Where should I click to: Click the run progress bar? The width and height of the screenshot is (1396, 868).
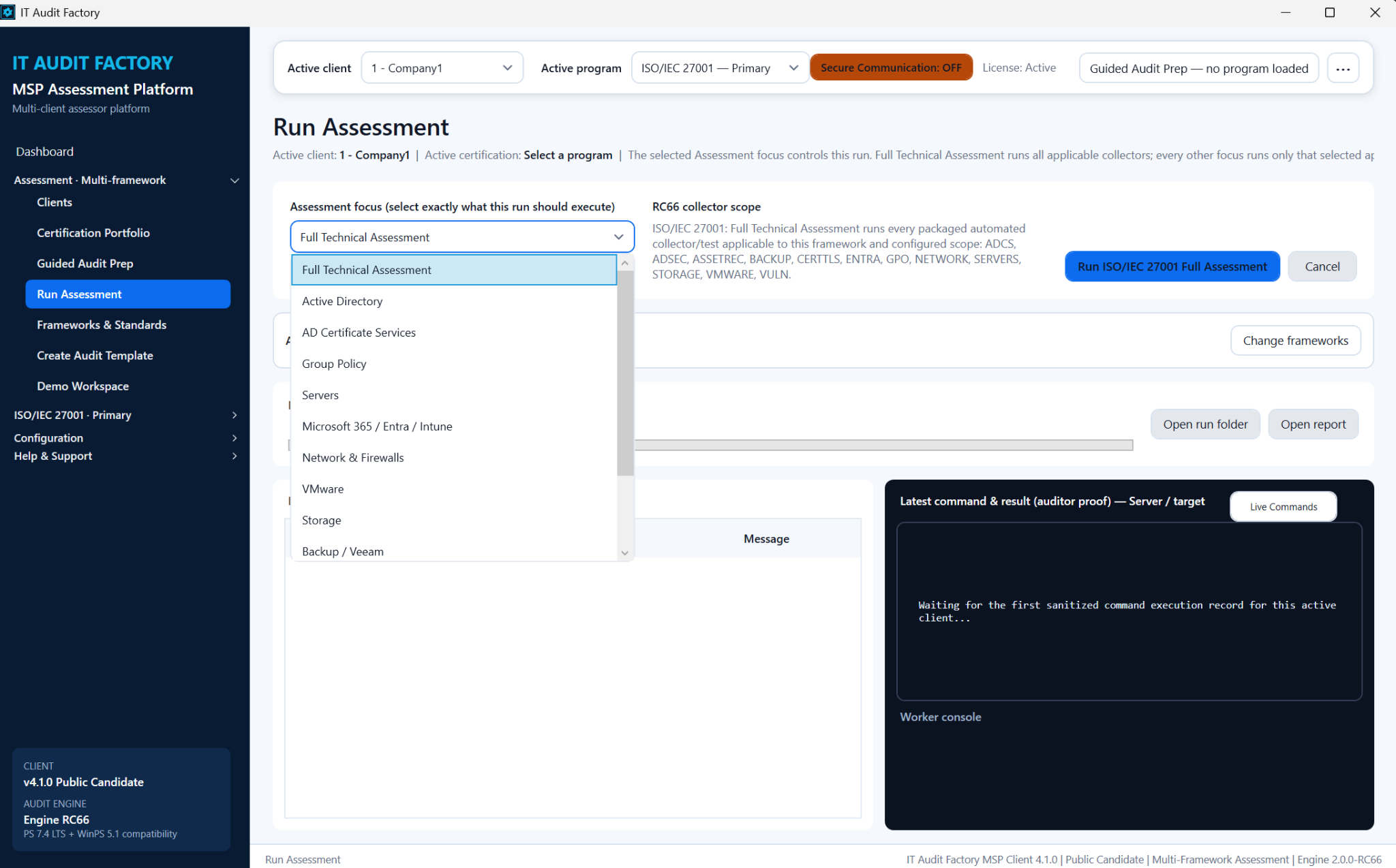tap(883, 445)
